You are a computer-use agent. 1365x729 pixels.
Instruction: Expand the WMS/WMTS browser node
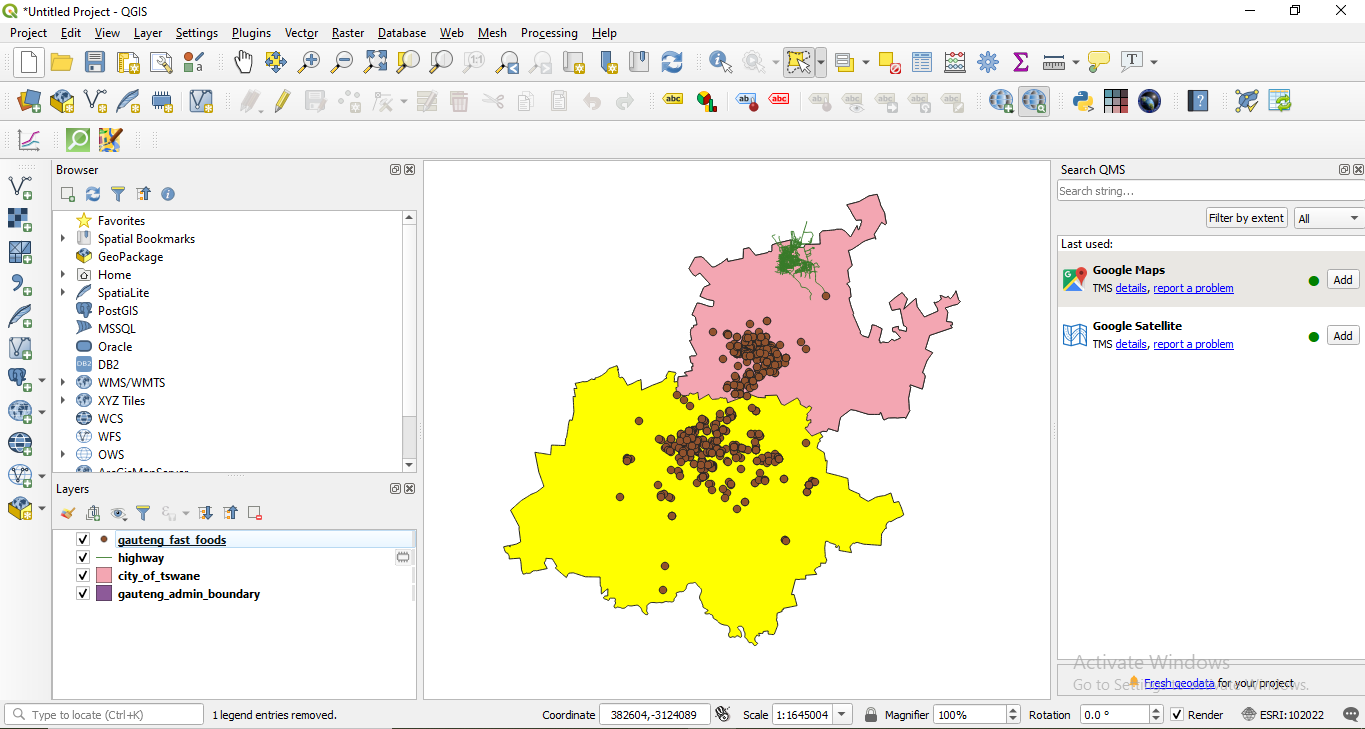click(x=63, y=383)
